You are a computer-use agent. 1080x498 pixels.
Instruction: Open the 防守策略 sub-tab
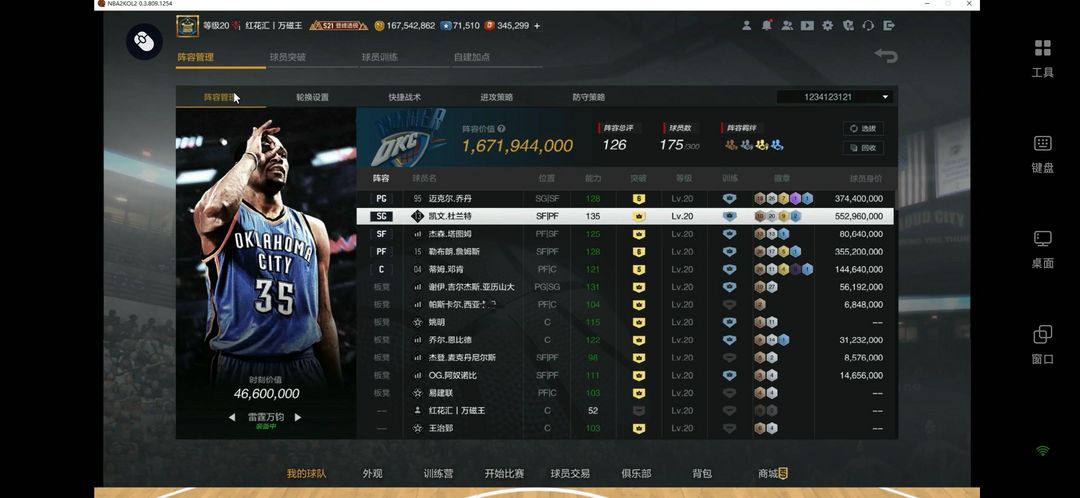click(x=588, y=97)
